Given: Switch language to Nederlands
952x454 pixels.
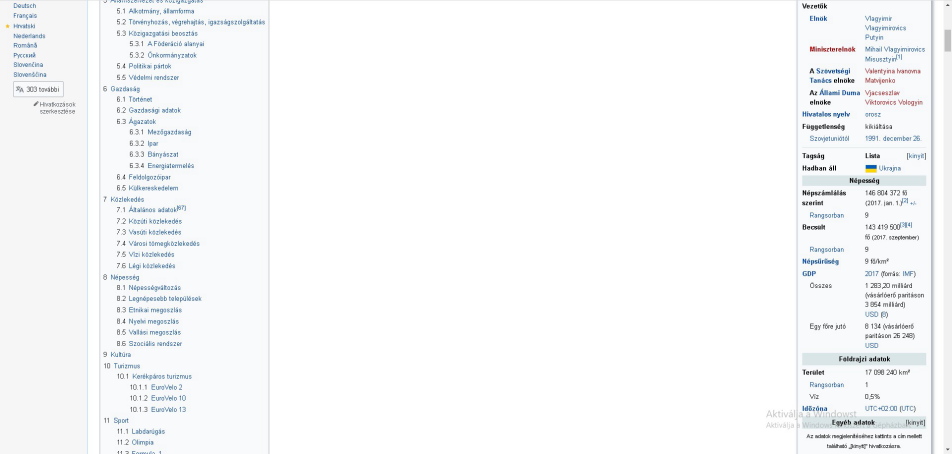Looking at the screenshot, I should (29, 35).
